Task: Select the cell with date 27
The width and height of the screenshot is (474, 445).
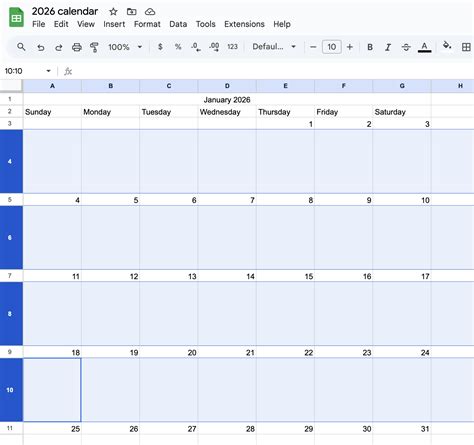Action: [x=169, y=429]
